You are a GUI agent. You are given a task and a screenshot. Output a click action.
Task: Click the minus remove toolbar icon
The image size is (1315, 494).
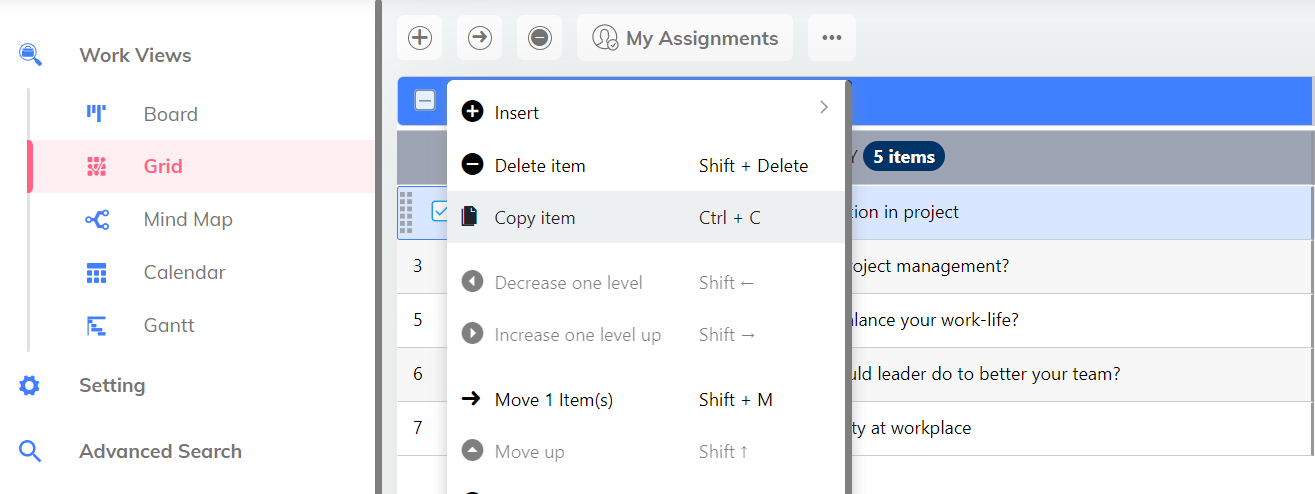click(539, 38)
